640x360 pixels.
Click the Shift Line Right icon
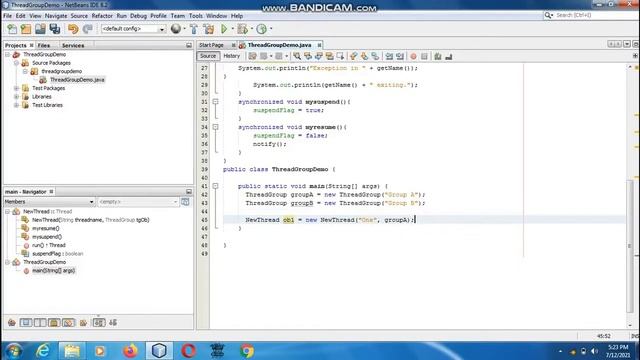pyautogui.click(x=400, y=56)
